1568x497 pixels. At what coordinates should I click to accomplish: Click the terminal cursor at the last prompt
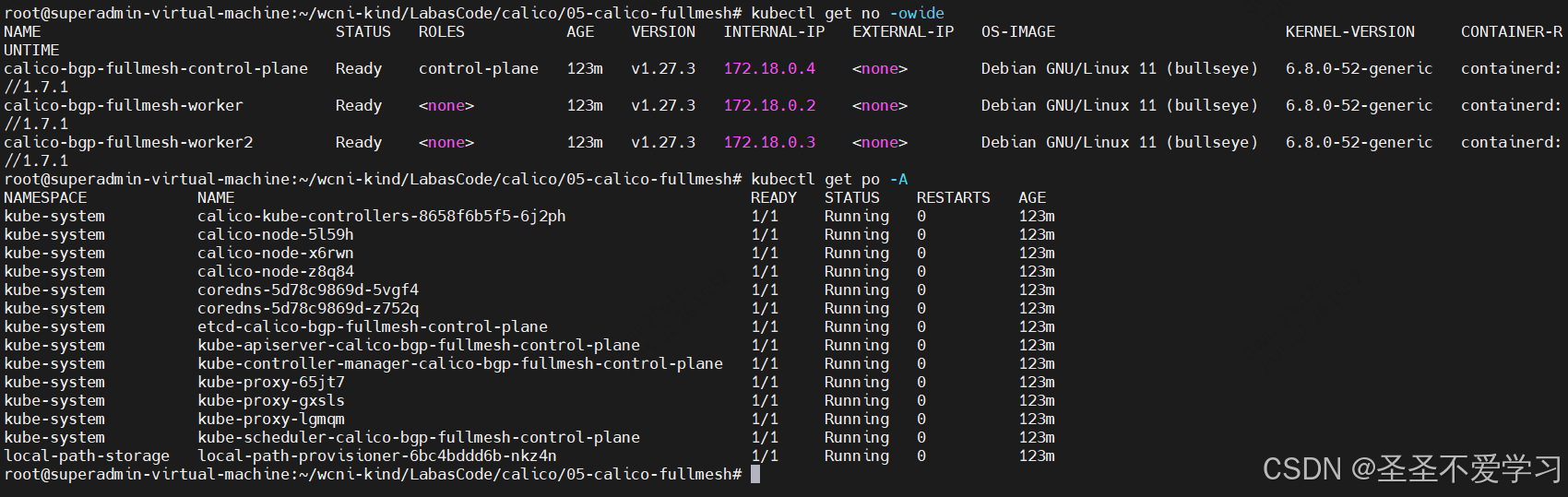[x=755, y=474]
